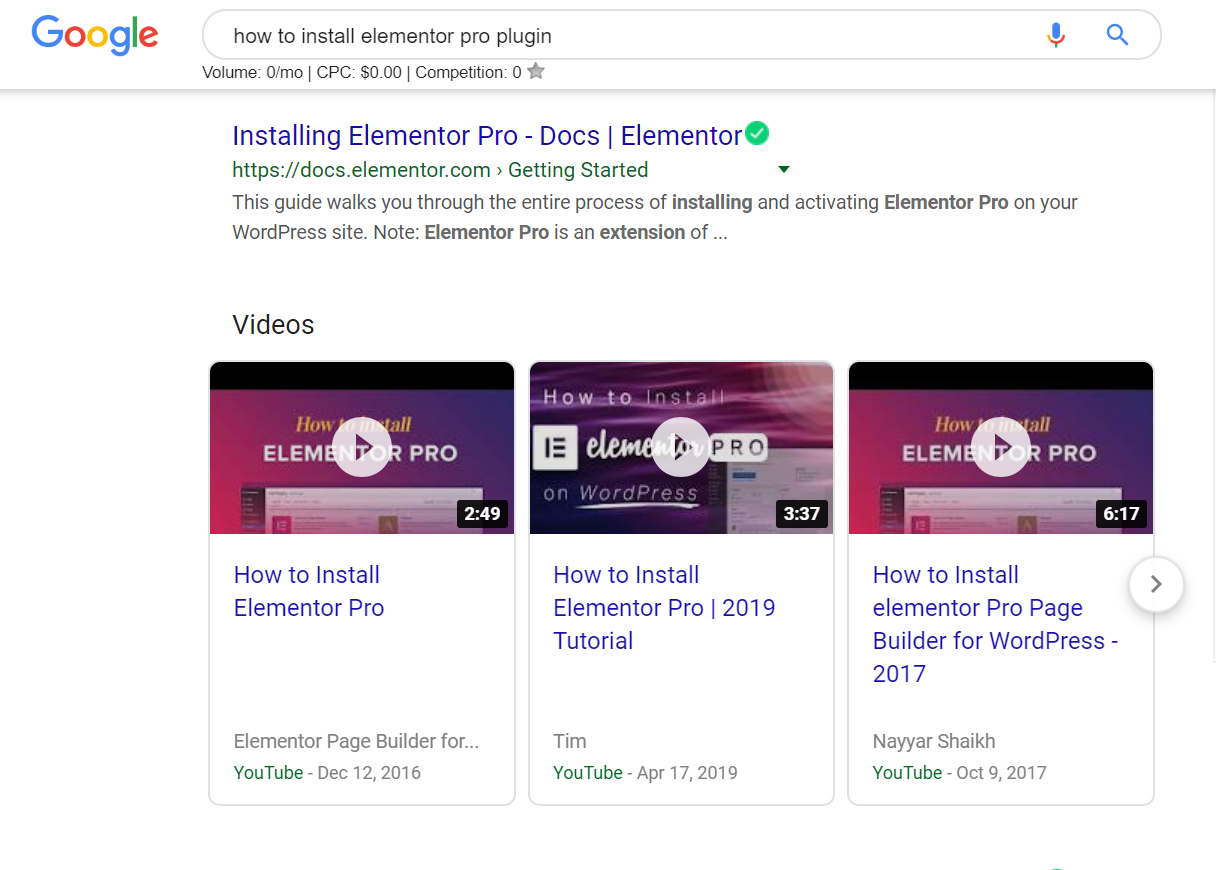Start voice search with the microphone icon
This screenshot has height=870, width=1216.
(x=1056, y=36)
